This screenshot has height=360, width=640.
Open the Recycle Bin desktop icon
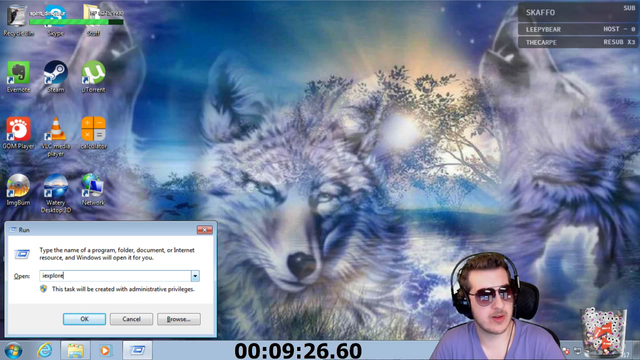click(18, 20)
